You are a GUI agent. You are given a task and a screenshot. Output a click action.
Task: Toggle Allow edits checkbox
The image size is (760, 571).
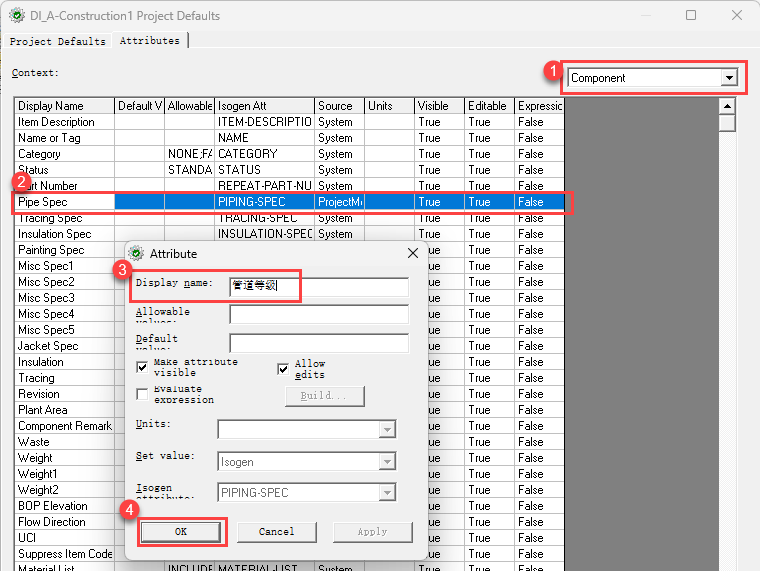pos(283,369)
